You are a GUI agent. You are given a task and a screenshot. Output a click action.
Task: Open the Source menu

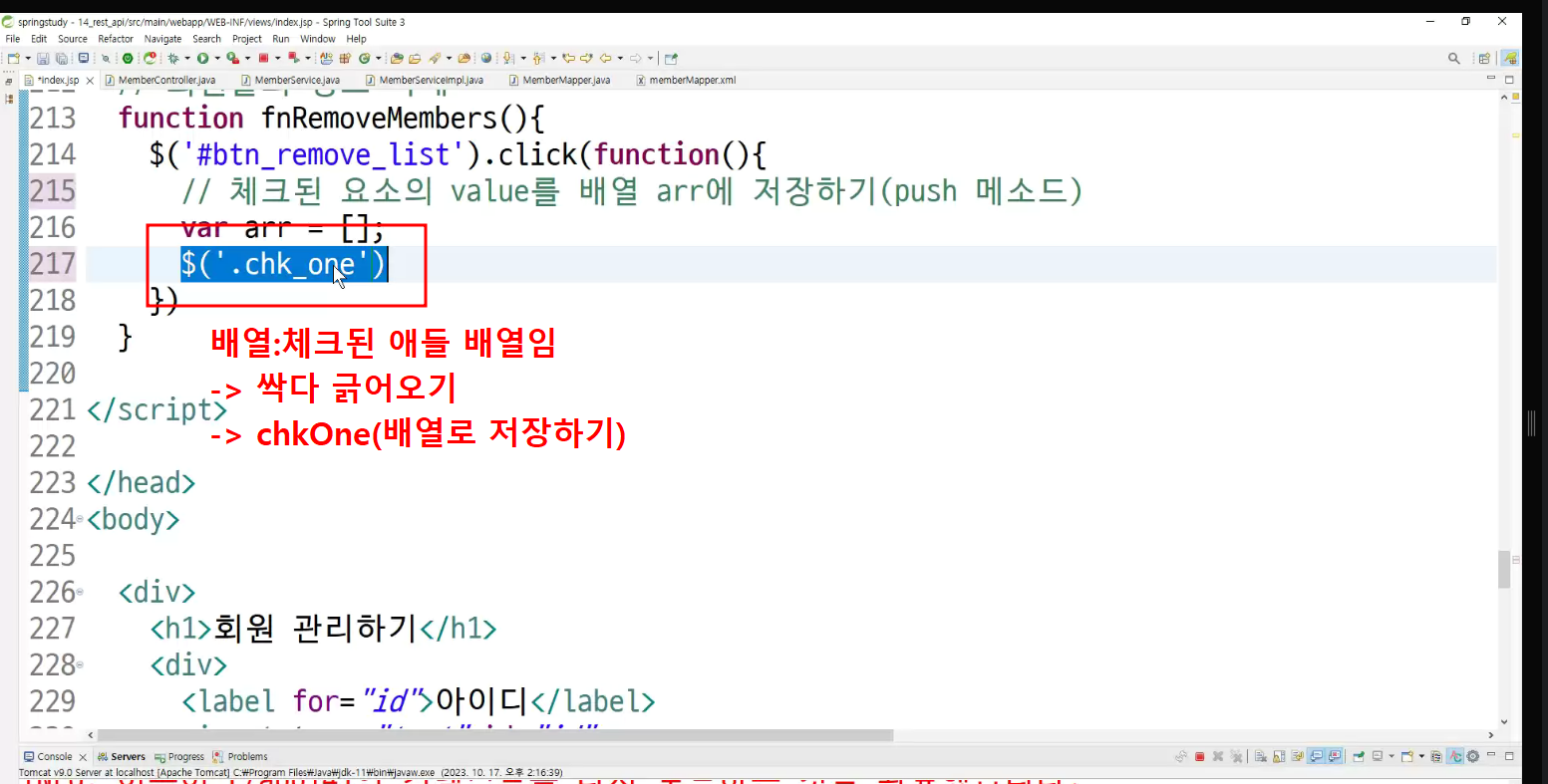click(73, 39)
